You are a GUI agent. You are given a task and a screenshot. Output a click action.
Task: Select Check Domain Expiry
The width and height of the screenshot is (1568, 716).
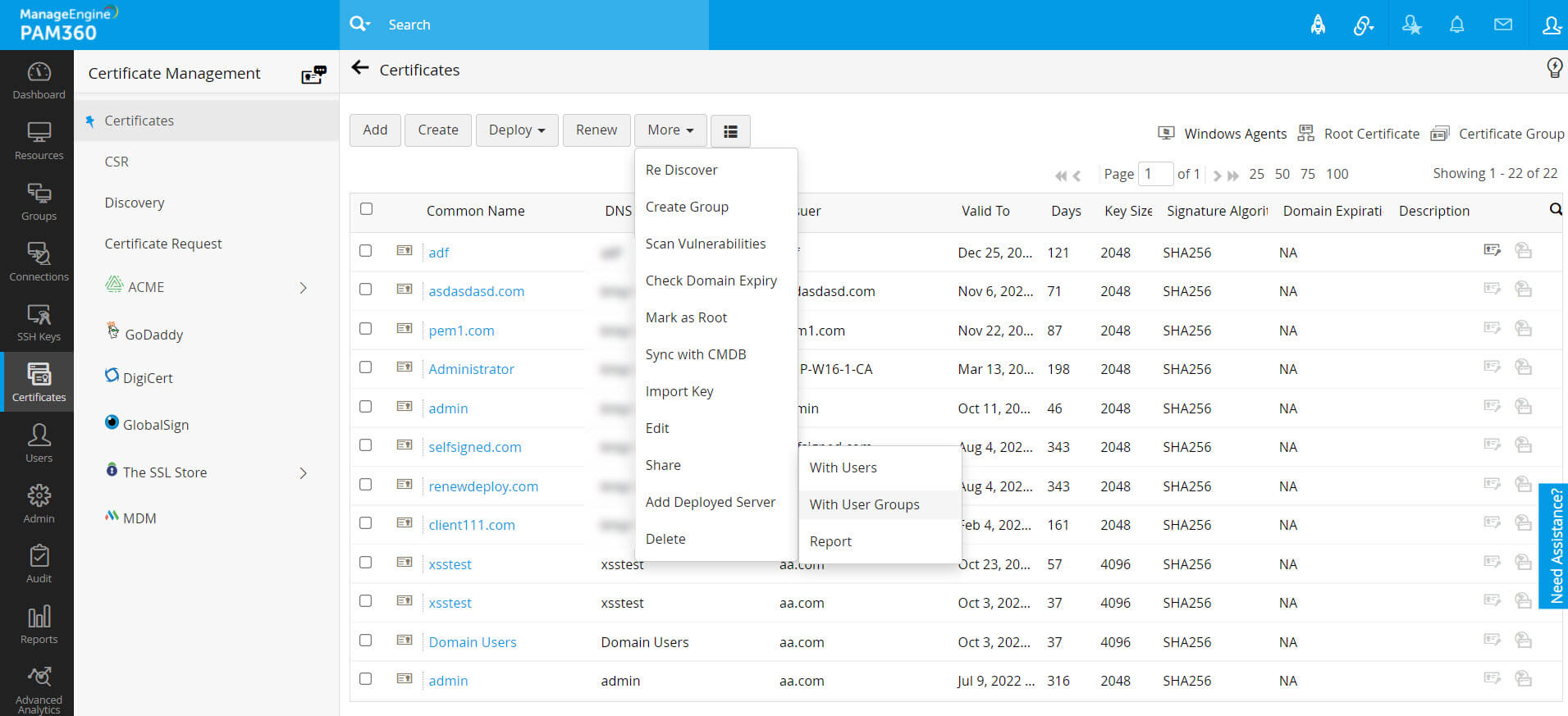(x=715, y=280)
